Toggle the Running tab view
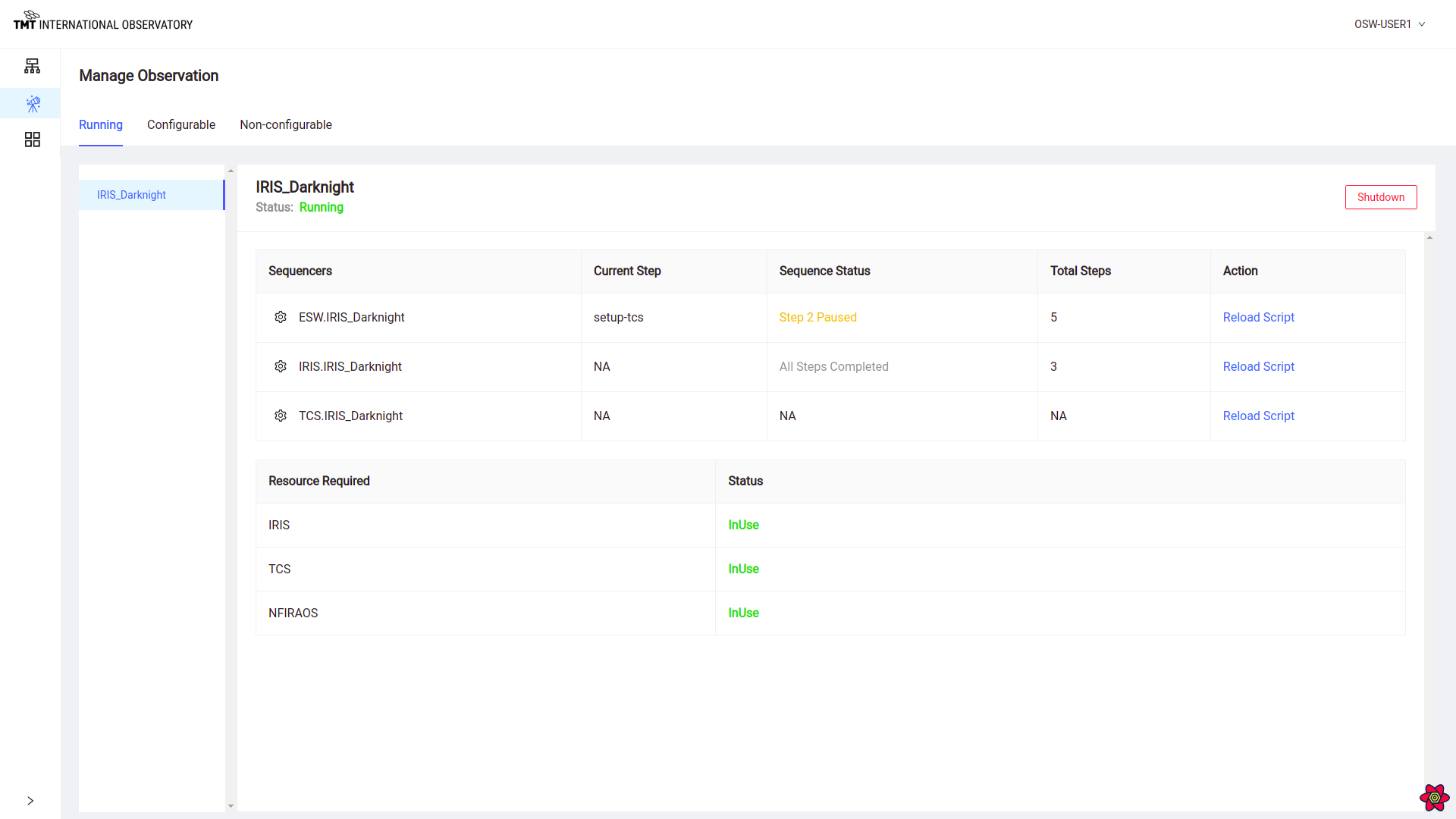 [101, 125]
